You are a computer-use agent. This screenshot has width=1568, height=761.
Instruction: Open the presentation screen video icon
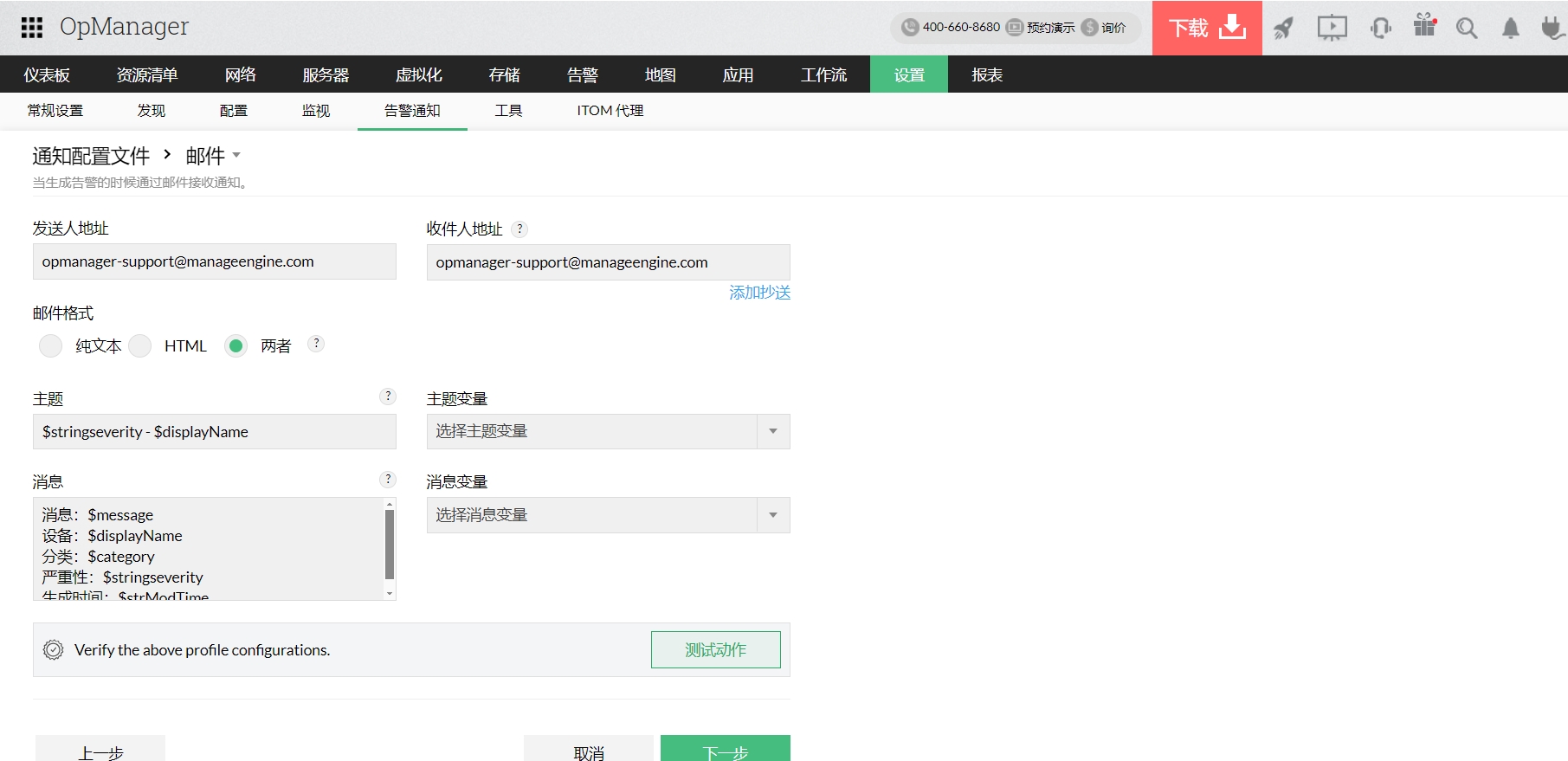coord(1332,28)
